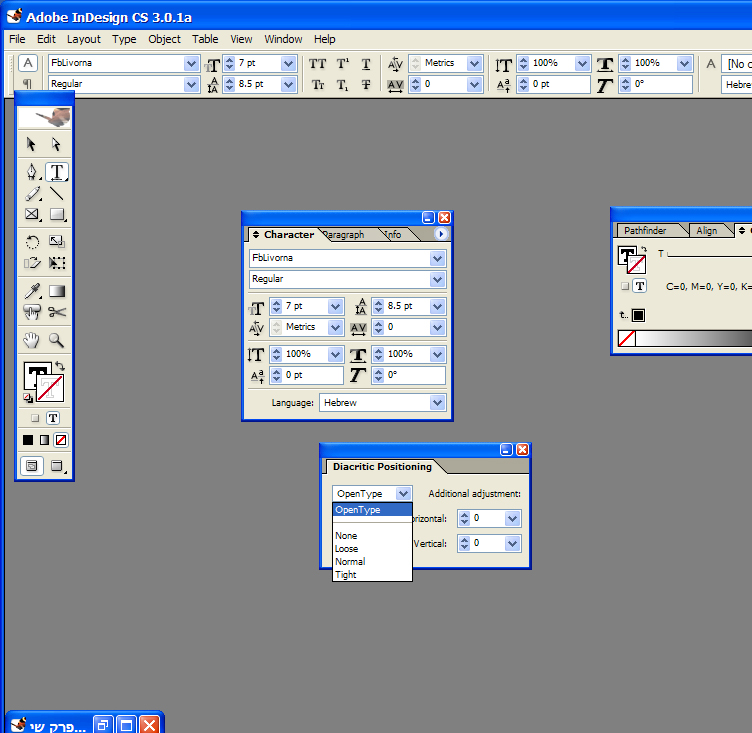
Task: Select the Pen tool
Action: 32,172
